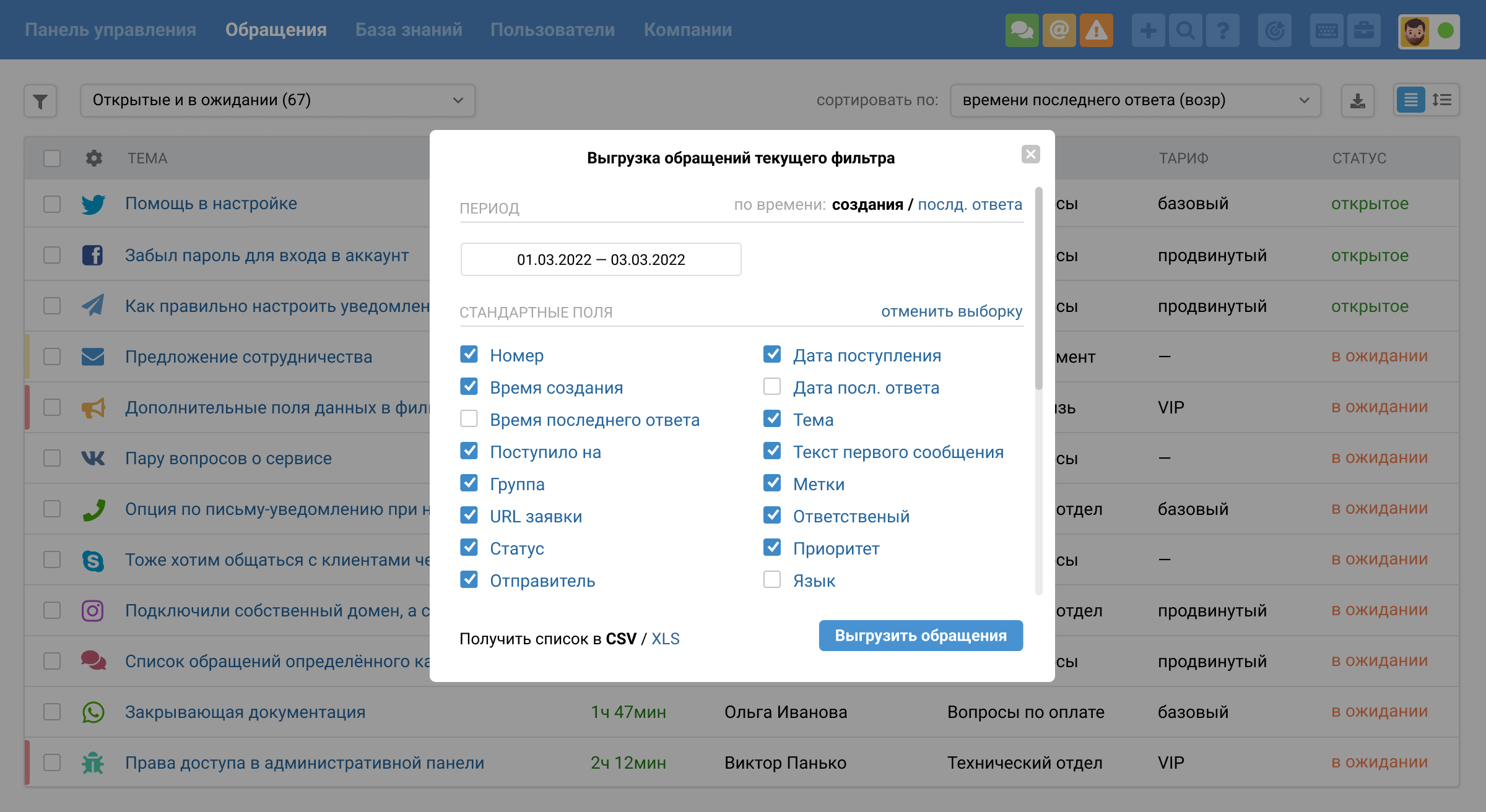Uncheck the Номер field checkbox

(x=469, y=355)
